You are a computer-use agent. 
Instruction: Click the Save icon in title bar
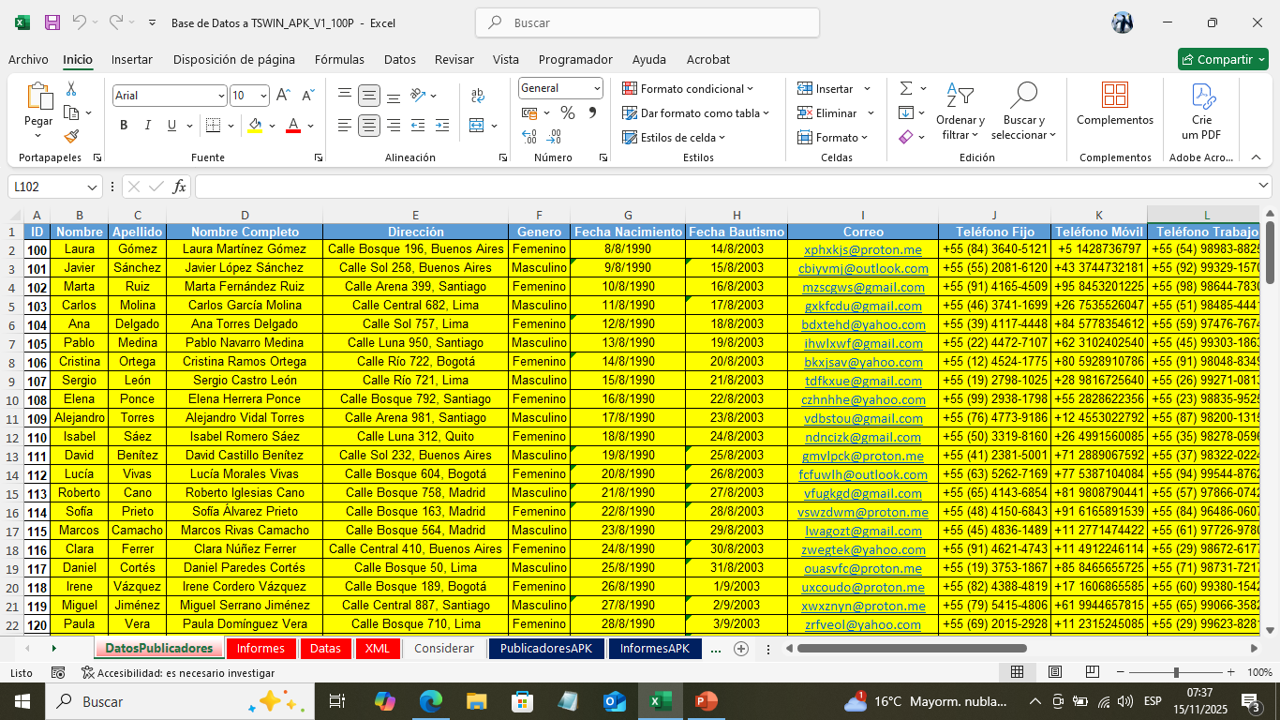[x=52, y=22]
